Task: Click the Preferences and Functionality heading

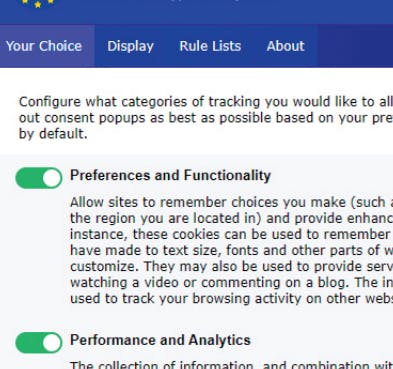Action: tap(170, 175)
